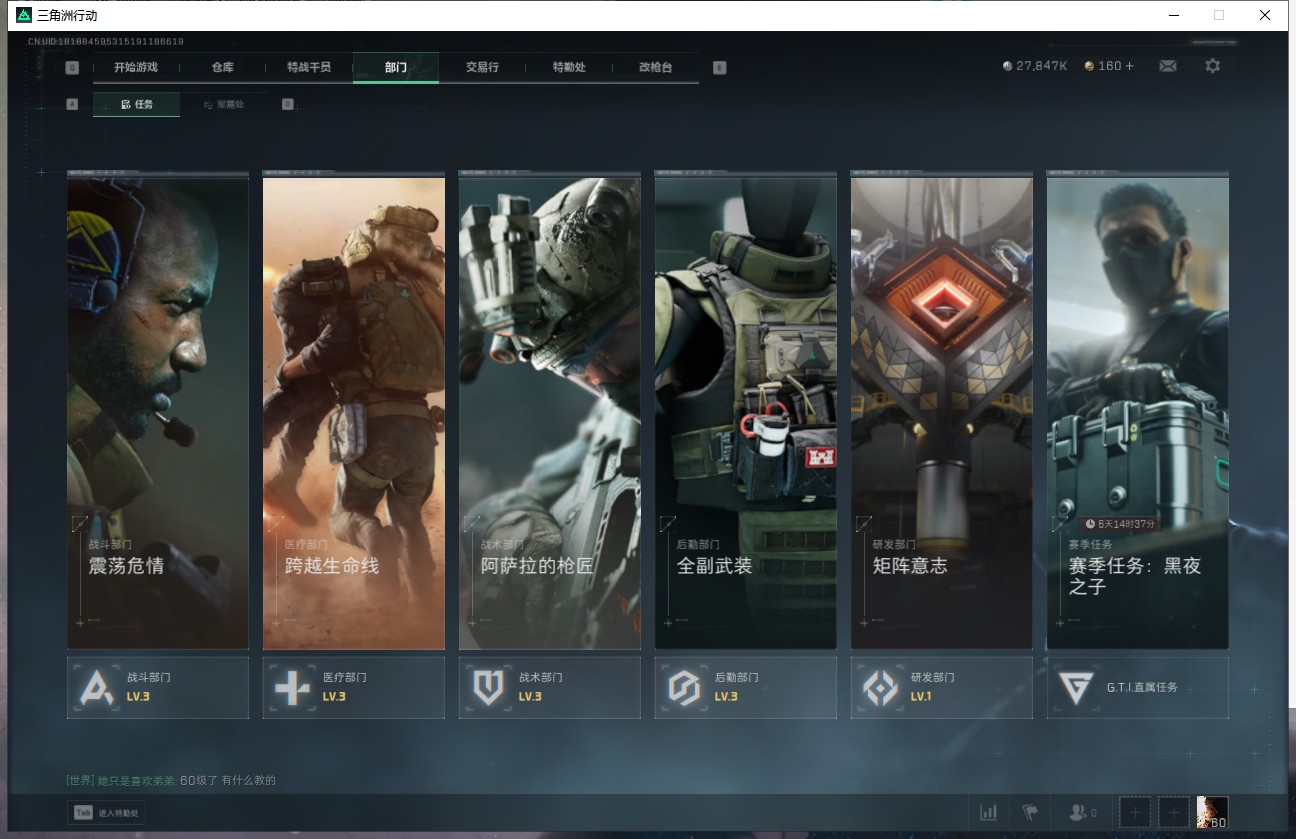Add teammate in second empty squad slot

1173,812
